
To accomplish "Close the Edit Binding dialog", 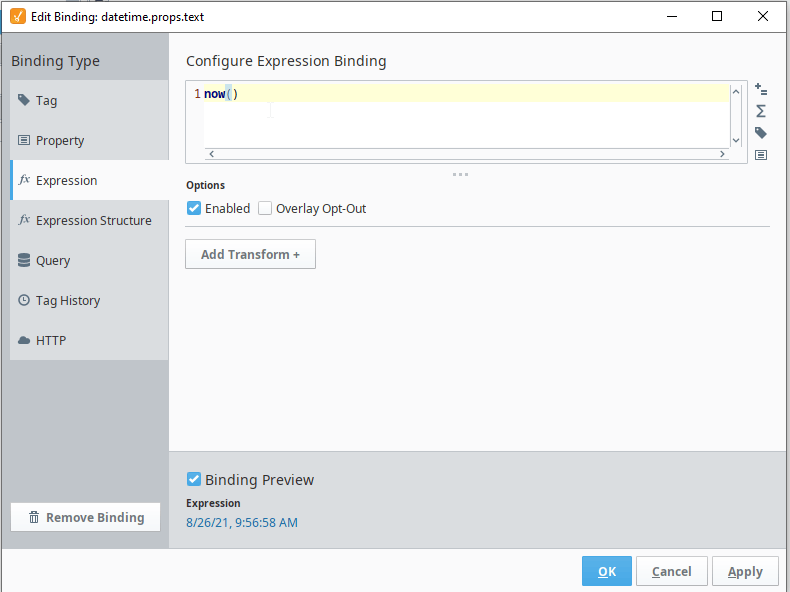I will 763,16.
